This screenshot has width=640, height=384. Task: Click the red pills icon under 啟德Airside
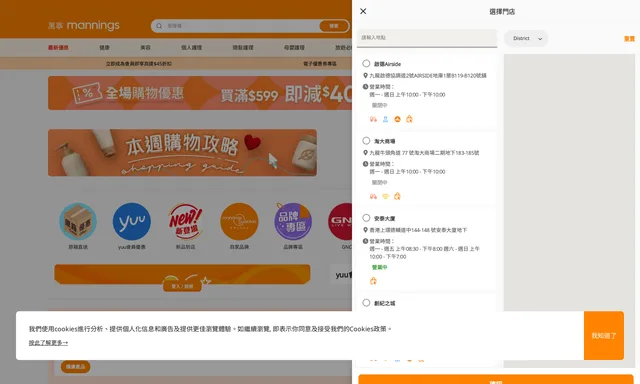373,119
